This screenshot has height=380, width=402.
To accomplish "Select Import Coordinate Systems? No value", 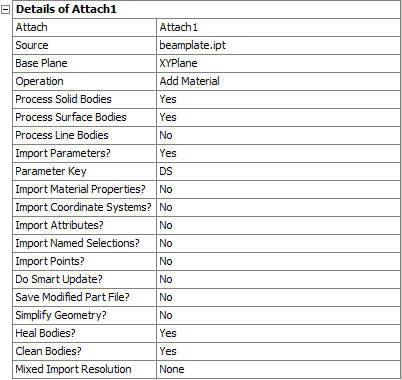I will pyautogui.click(x=278, y=207).
